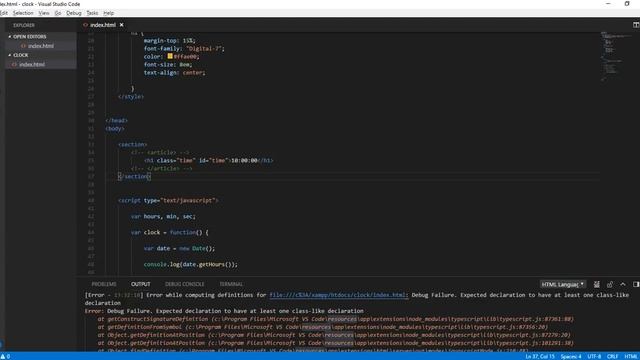Open the Help menu
Screen dimensions: 640x360
coord(108,13)
